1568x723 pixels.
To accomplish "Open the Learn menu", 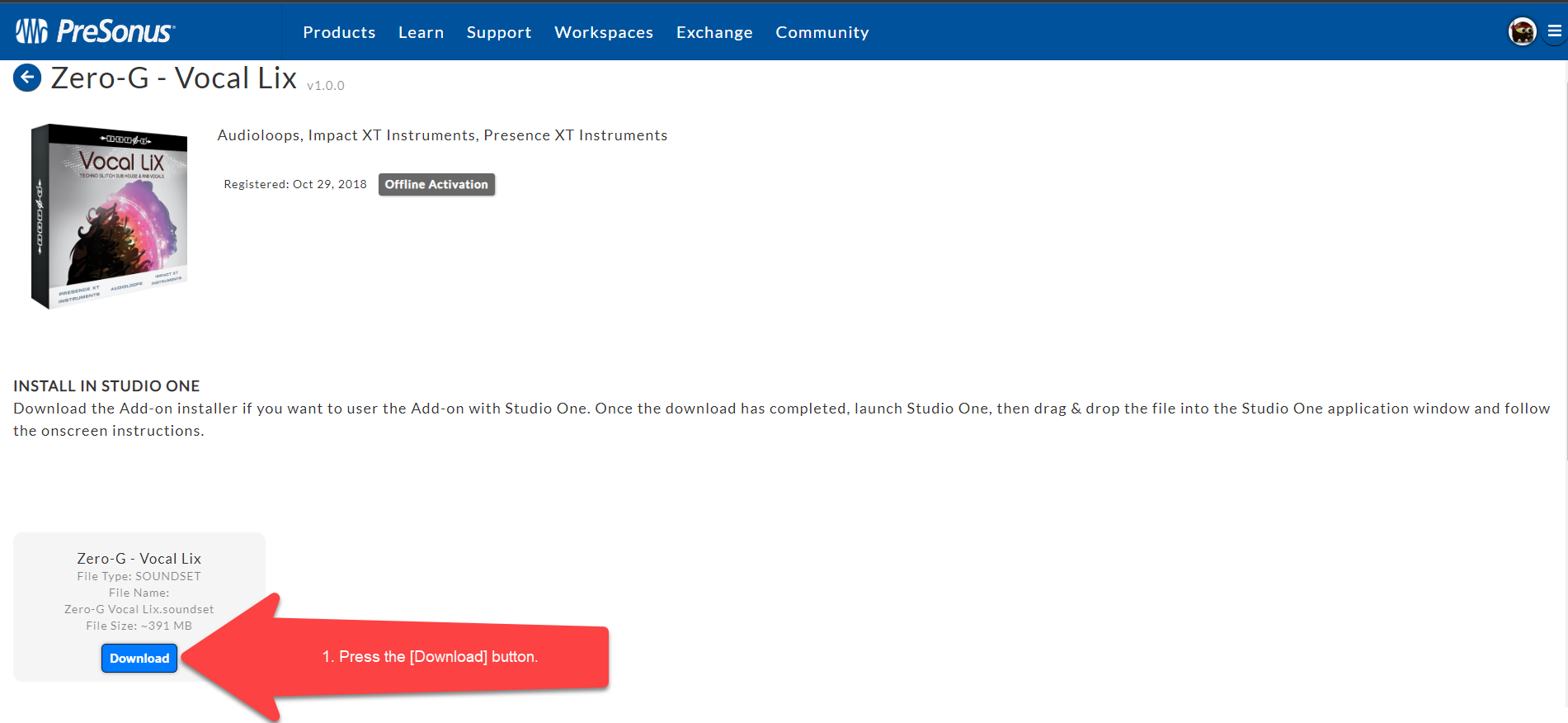I will [421, 32].
